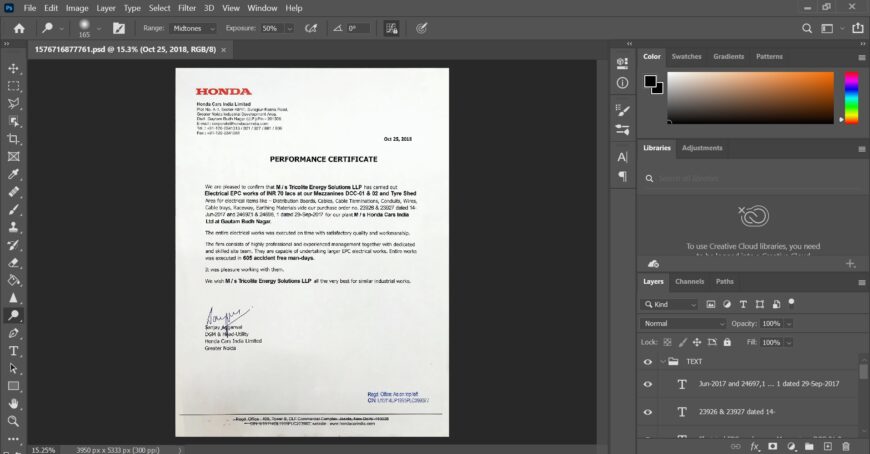The image size is (870, 454).
Task: Open the brush preset picker arrow
Action: (x=99, y=28)
